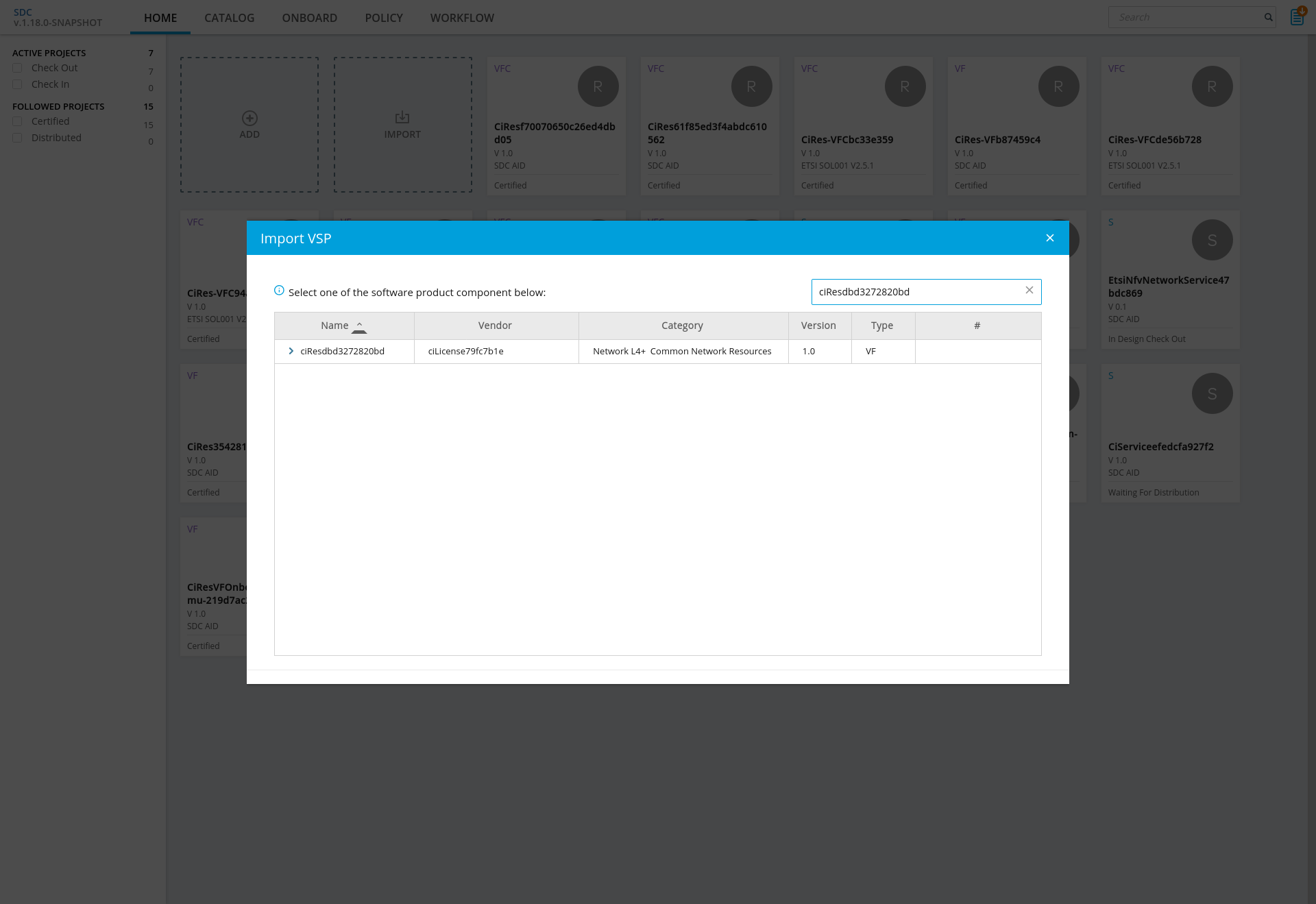1316x904 pixels.
Task: Sort table by Category column
Action: click(x=682, y=326)
